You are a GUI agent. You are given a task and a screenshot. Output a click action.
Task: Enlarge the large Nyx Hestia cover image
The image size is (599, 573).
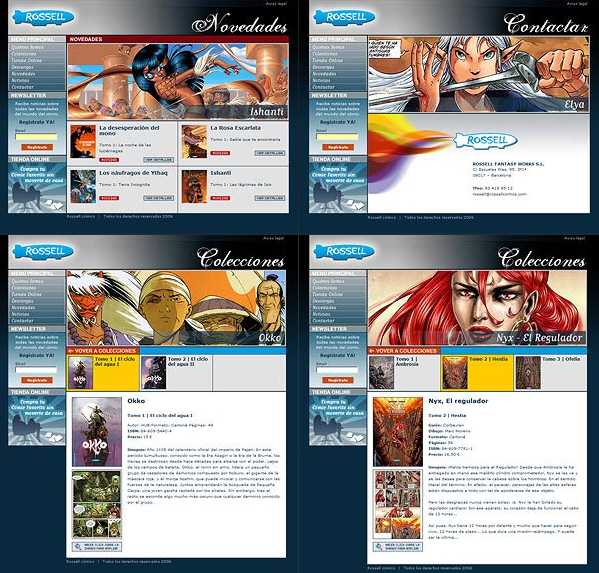click(x=398, y=432)
